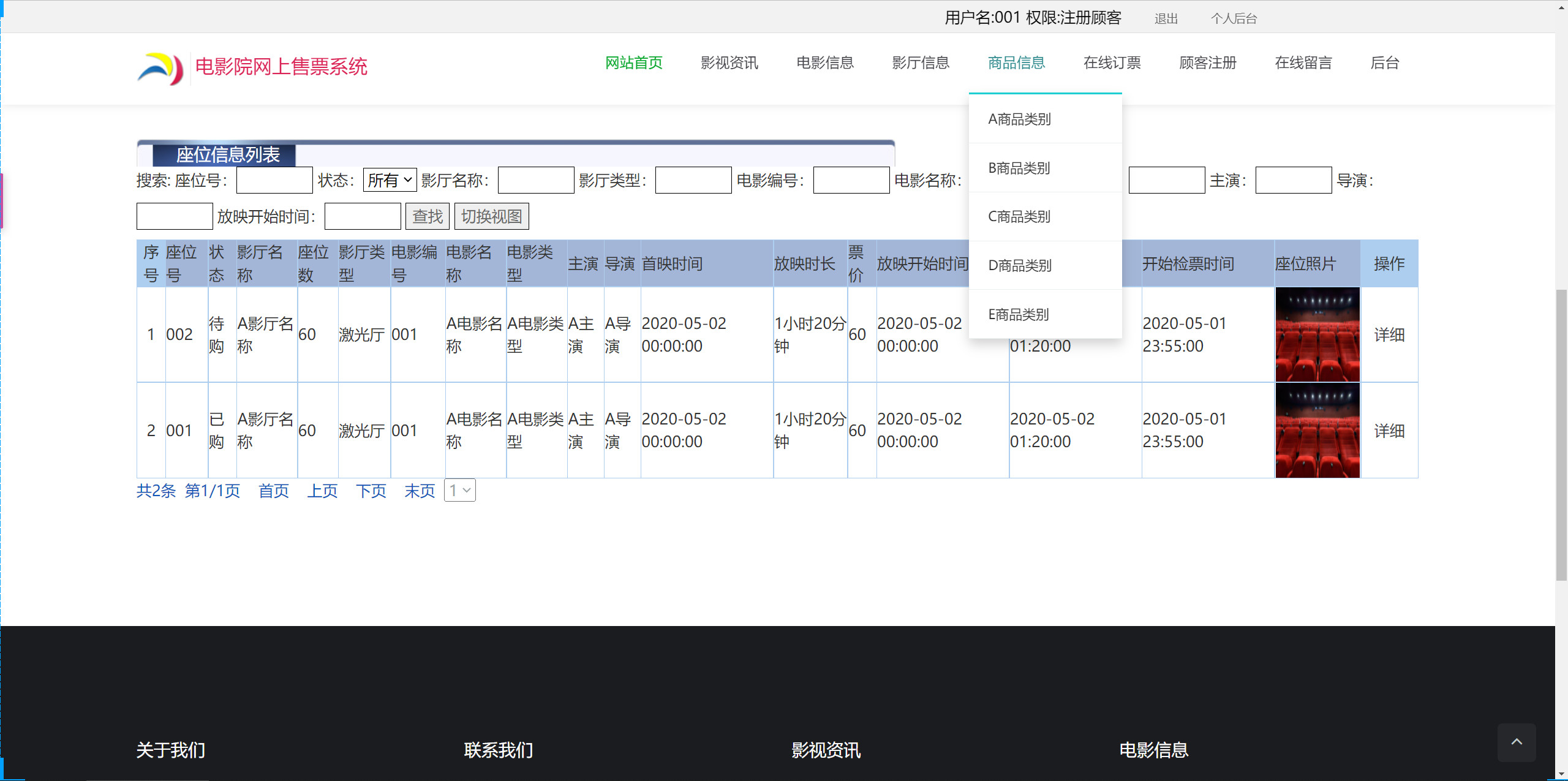
Task: Focus the 座位号 search input field
Action: pyautogui.click(x=274, y=180)
